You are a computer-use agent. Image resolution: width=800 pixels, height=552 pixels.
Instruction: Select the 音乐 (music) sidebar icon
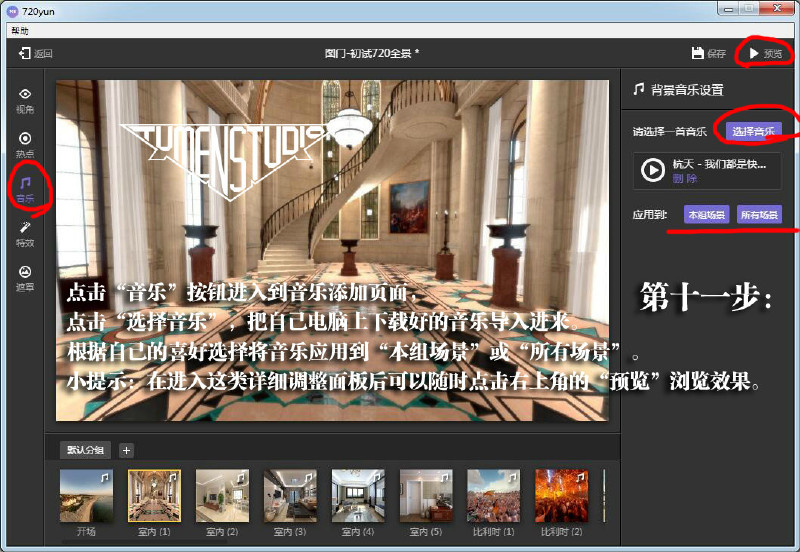(x=25, y=190)
